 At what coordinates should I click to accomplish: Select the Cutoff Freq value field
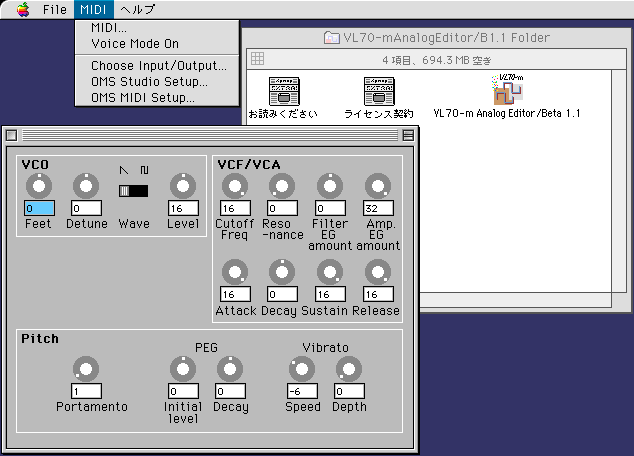pyautogui.click(x=235, y=208)
